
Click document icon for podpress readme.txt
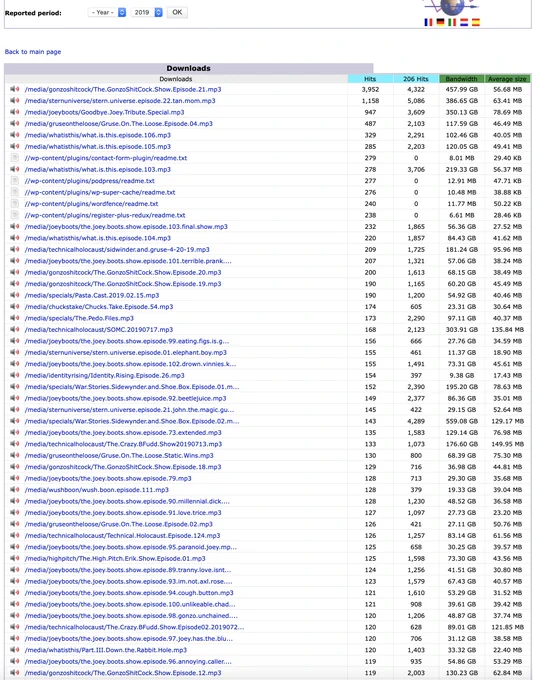coord(15,180)
